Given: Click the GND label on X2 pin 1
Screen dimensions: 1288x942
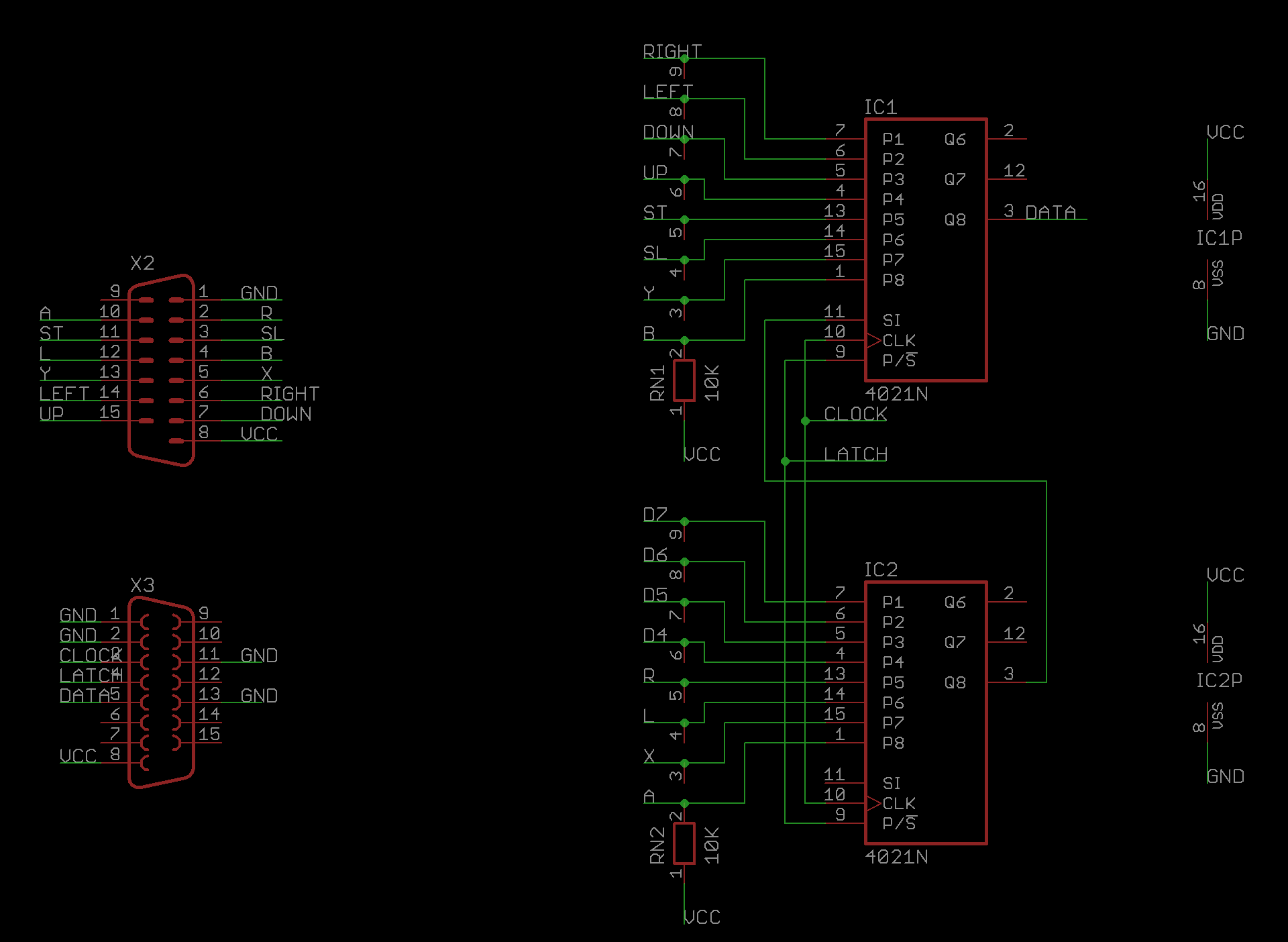Looking at the screenshot, I should click(259, 293).
